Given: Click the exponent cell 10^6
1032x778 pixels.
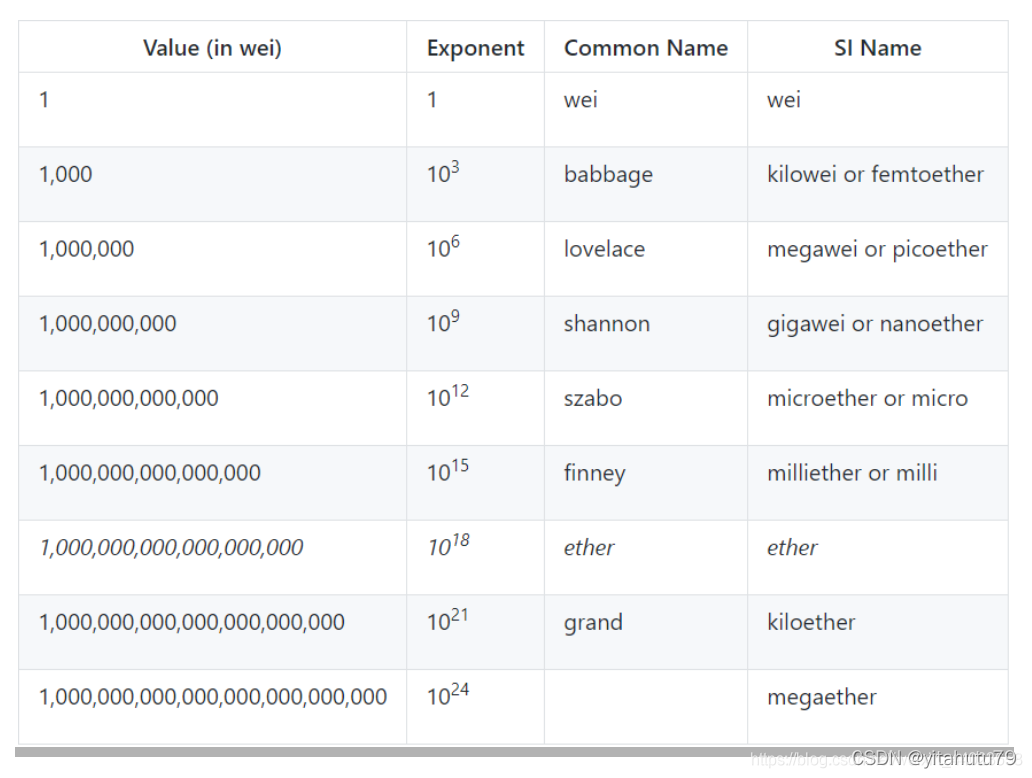Looking at the screenshot, I should (443, 247).
